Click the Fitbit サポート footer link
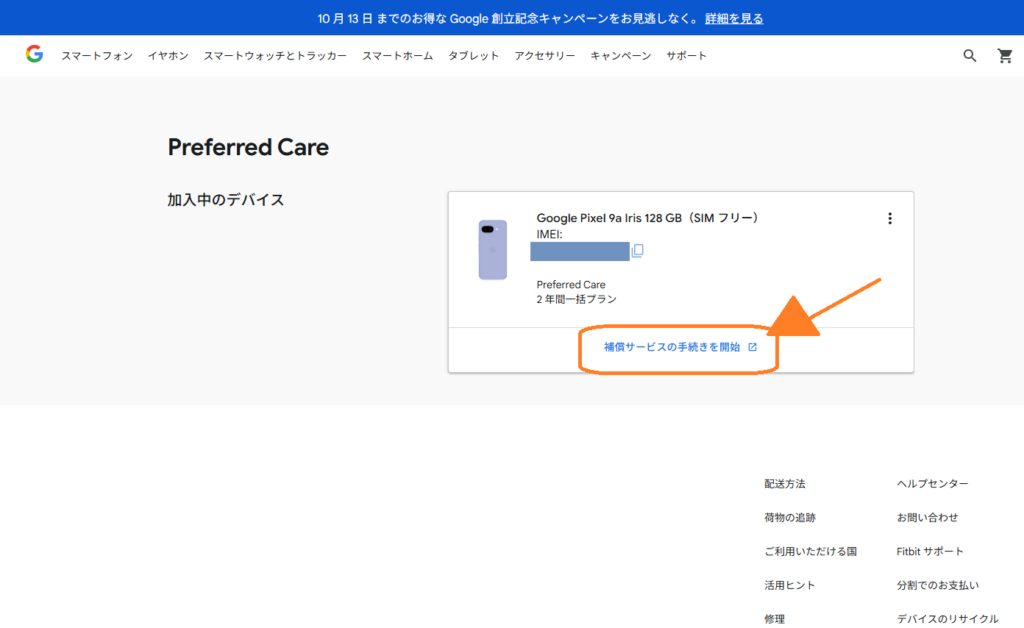The height and width of the screenshot is (628, 1024). point(930,552)
